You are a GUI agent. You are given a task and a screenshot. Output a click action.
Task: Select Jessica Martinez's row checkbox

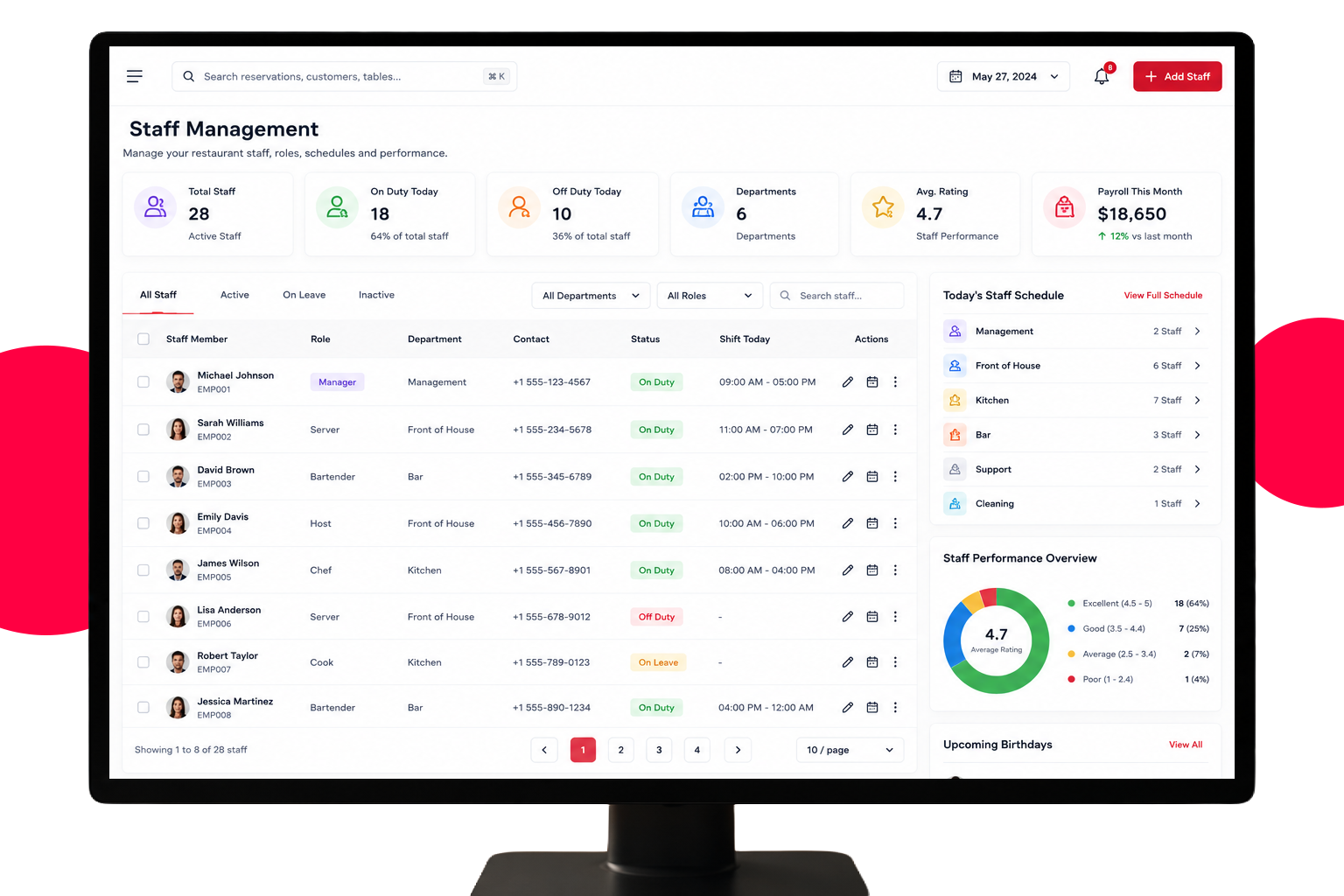[x=143, y=708]
